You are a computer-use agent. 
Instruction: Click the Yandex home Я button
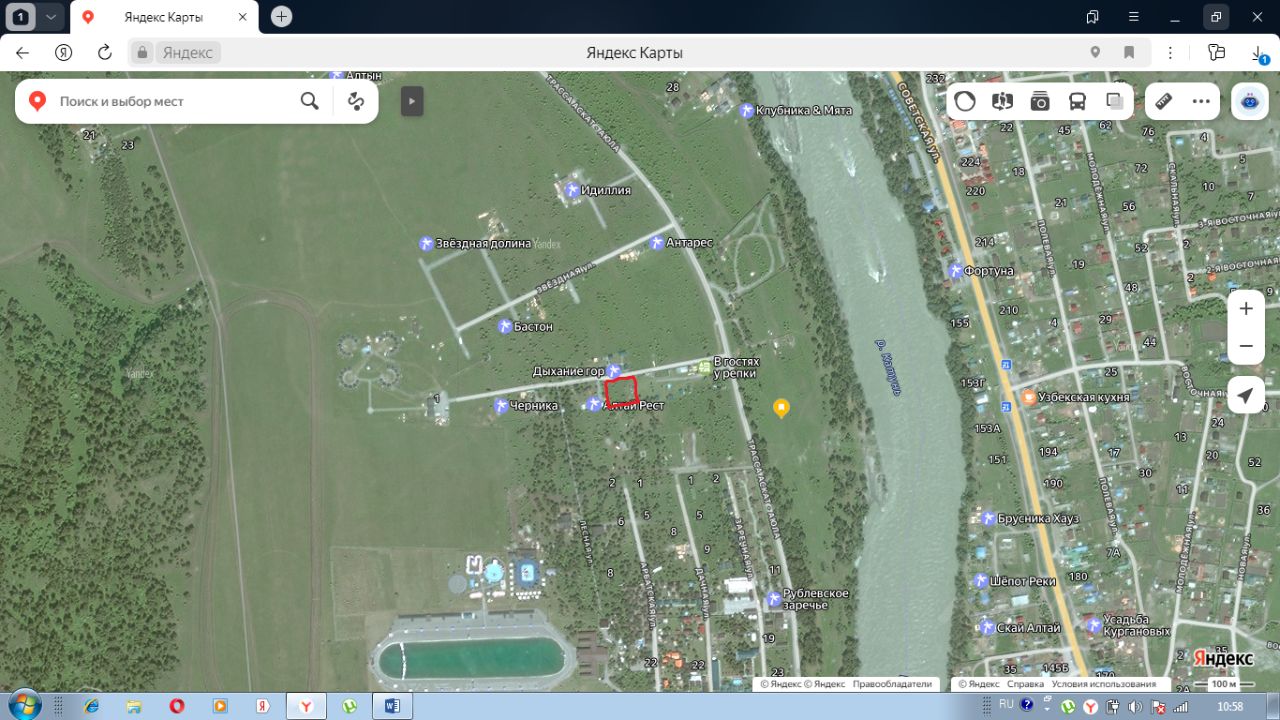click(63, 53)
